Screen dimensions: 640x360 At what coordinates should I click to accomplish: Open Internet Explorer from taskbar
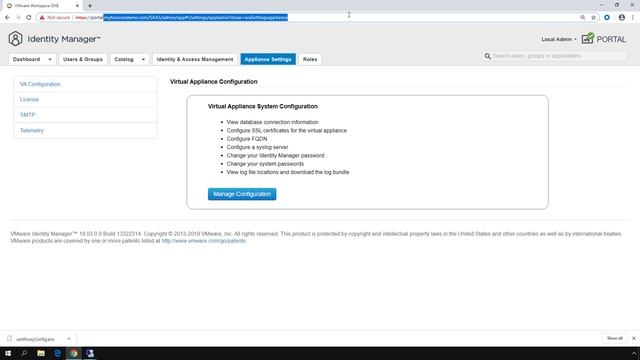point(57,353)
